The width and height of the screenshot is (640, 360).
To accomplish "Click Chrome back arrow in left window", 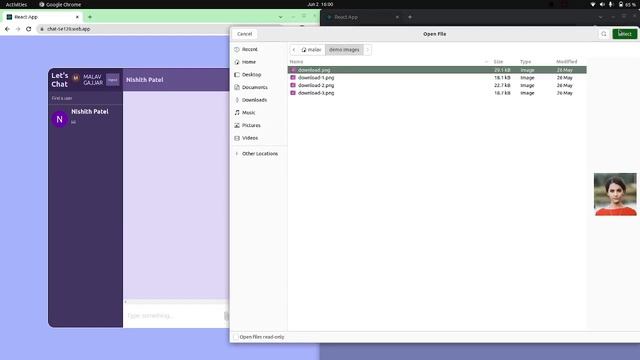I will point(7,29).
